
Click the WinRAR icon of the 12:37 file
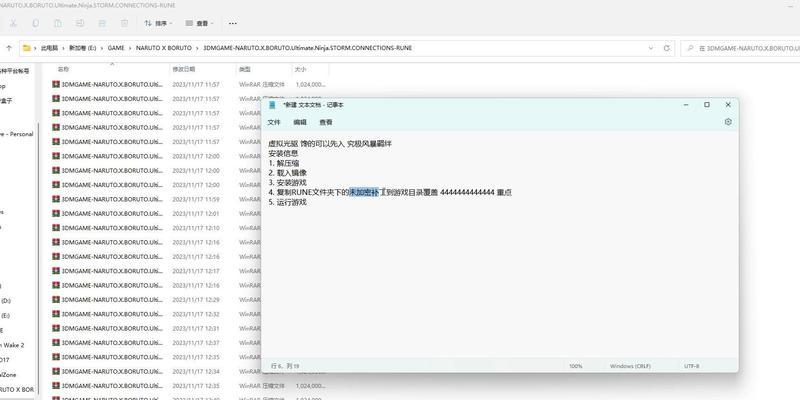tap(56, 342)
